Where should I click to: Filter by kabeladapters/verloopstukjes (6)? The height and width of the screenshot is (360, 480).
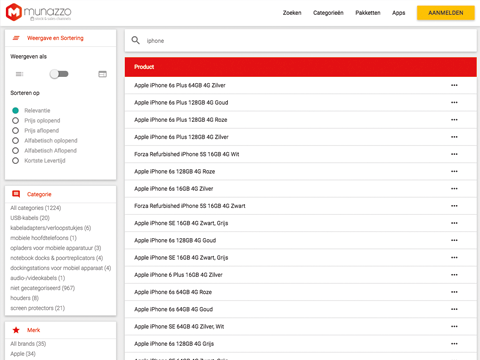(50, 228)
